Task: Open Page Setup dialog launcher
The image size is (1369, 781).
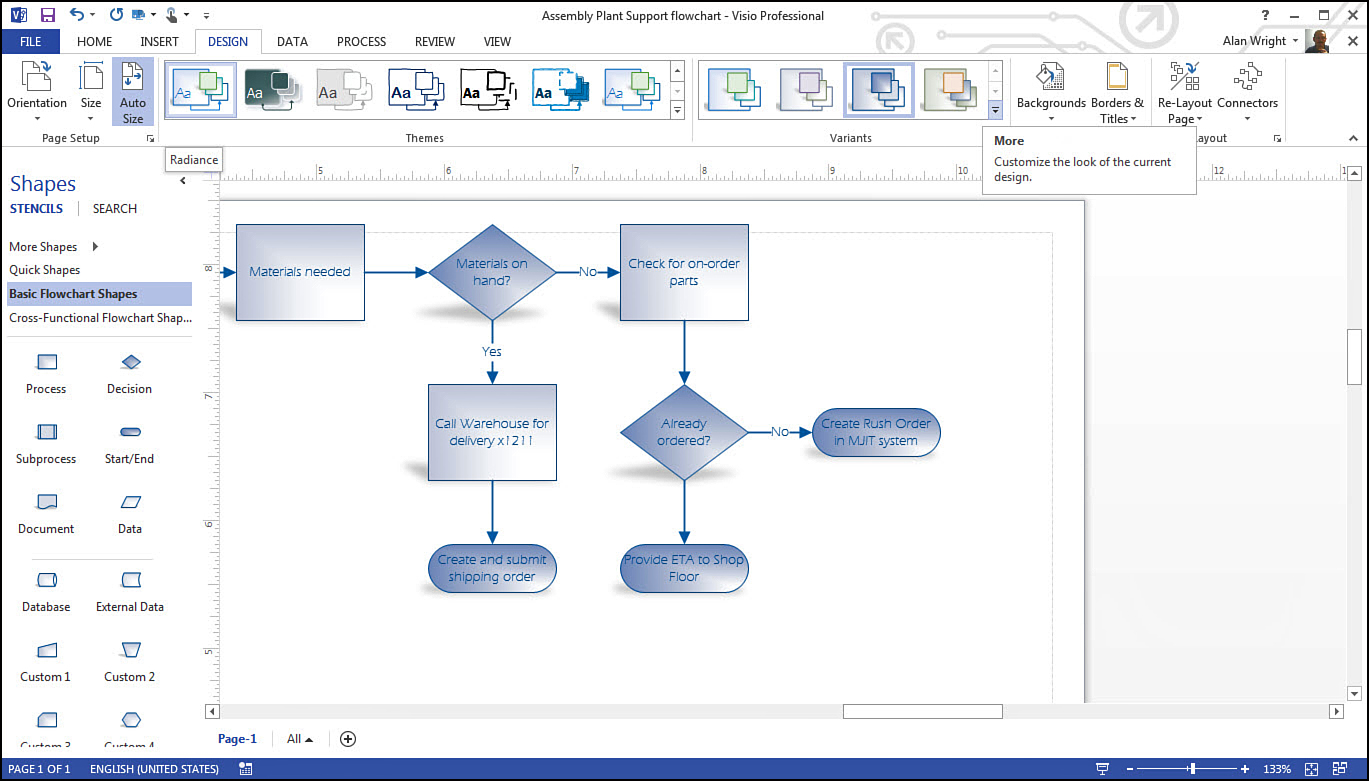Action: [151, 139]
